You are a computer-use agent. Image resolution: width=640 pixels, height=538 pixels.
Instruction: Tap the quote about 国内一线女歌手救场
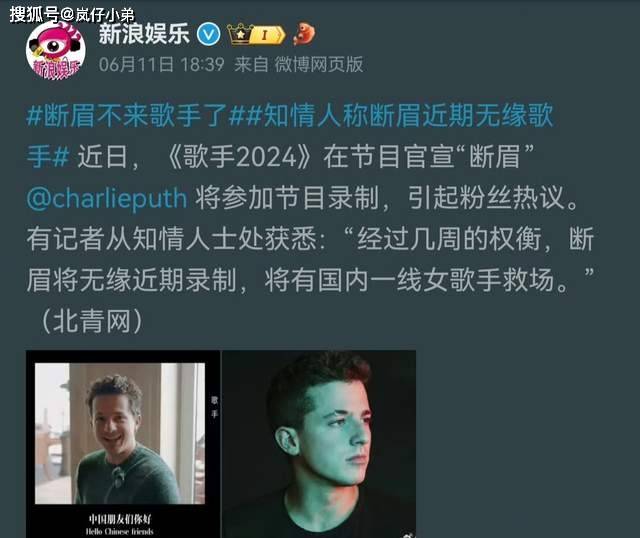[310, 259]
